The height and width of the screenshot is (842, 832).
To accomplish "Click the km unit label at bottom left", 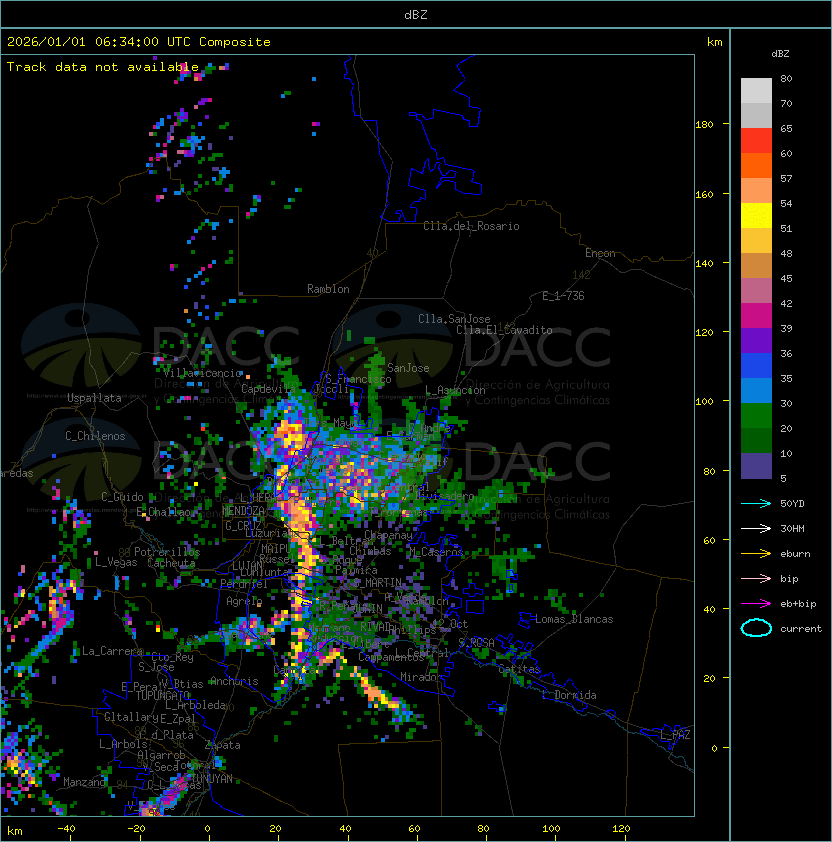I will point(15,831).
